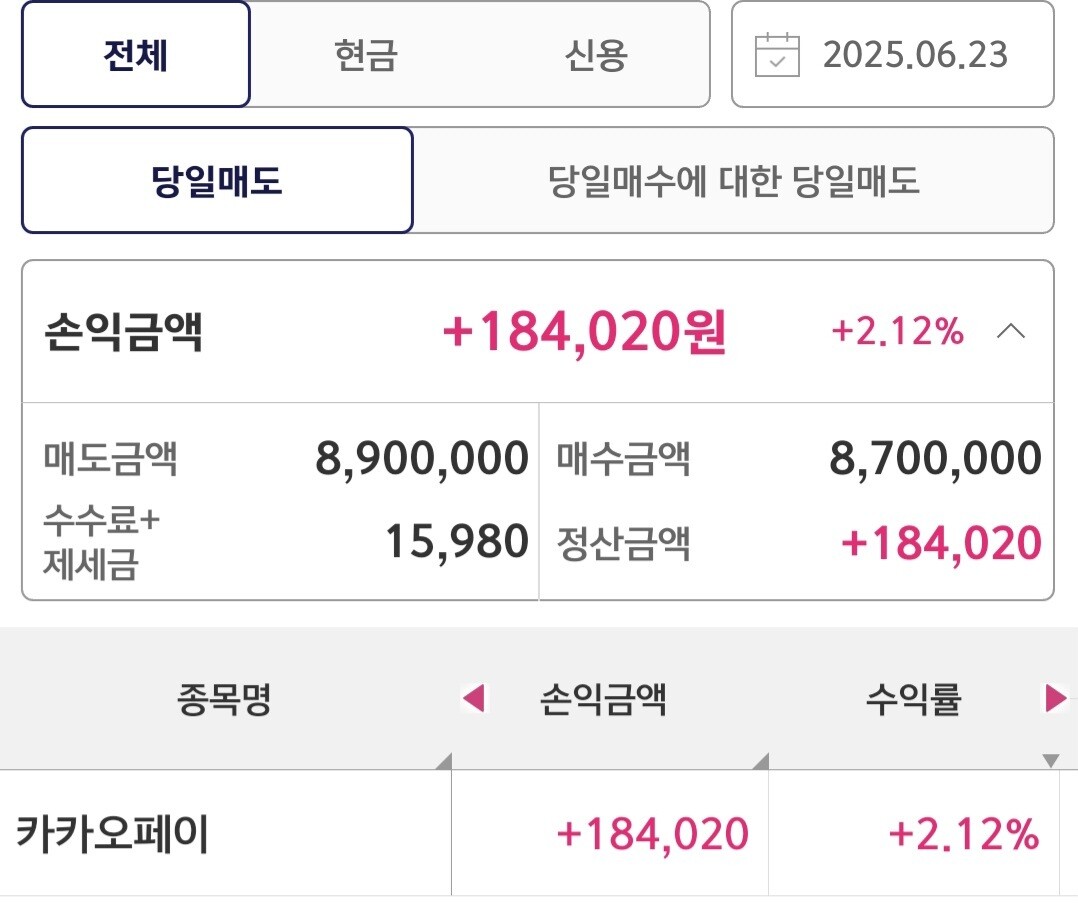Image resolution: width=1078 pixels, height=924 pixels.
Task: Click the sort triangle at the 손익금액 column corner
Action: point(761,762)
